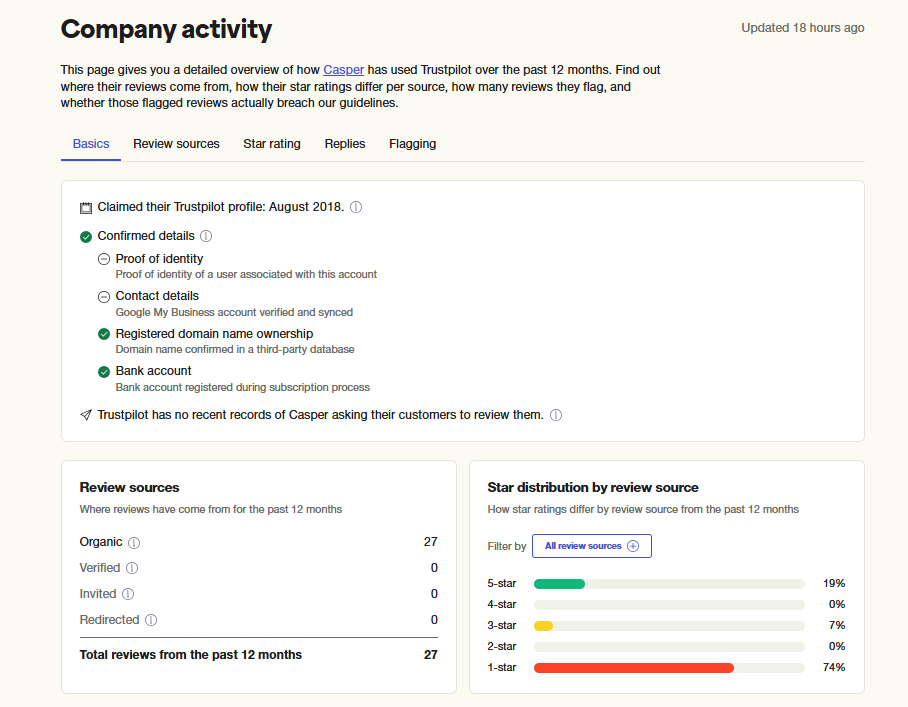Click the "Invited" review source label
The height and width of the screenshot is (707, 908).
[98, 594]
